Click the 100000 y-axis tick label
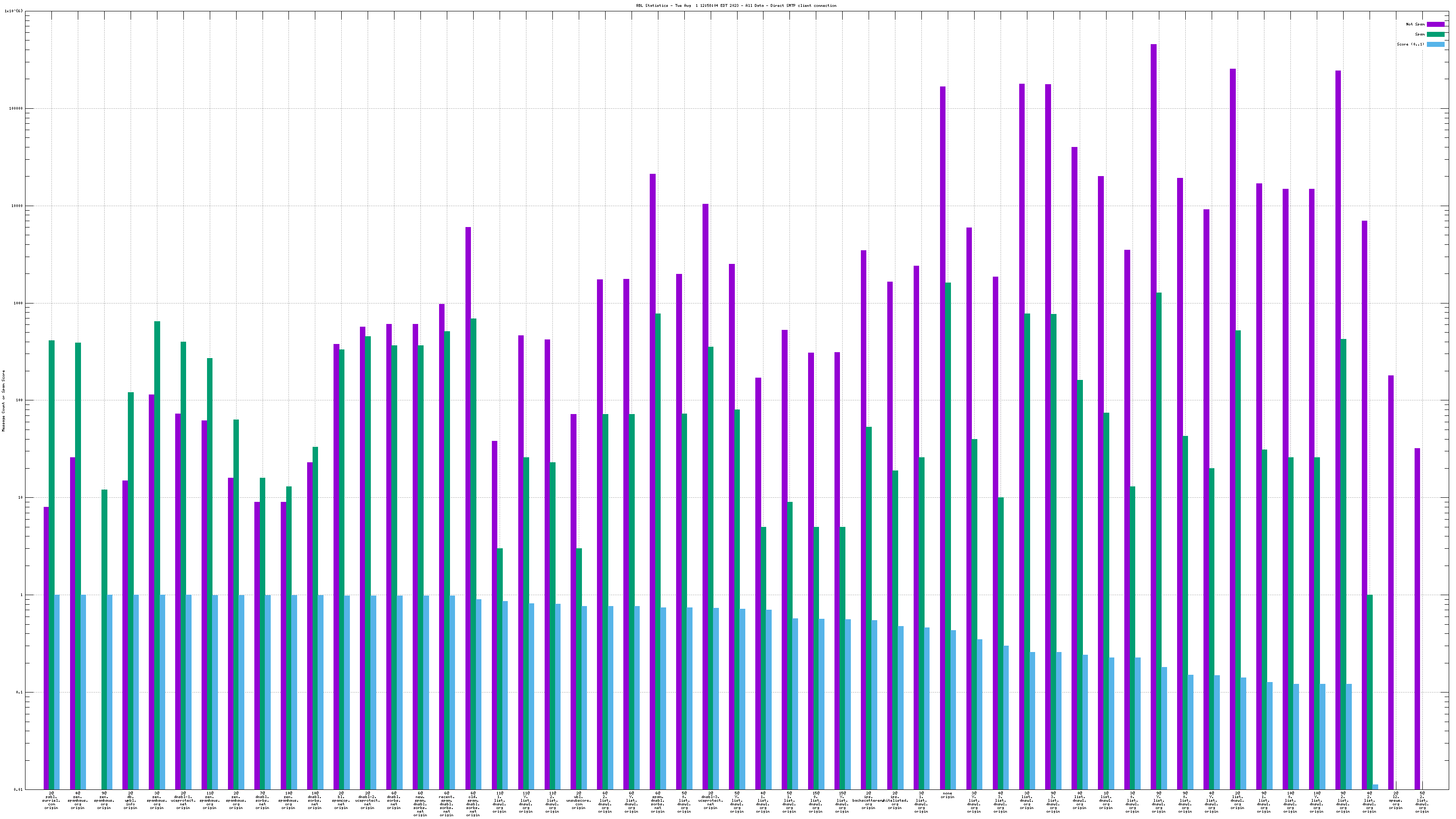Viewport: 1456px width, 819px height. pyautogui.click(x=15, y=109)
